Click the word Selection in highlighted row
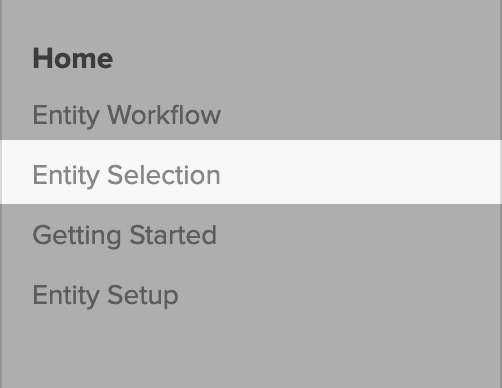The image size is (502, 388). (164, 175)
